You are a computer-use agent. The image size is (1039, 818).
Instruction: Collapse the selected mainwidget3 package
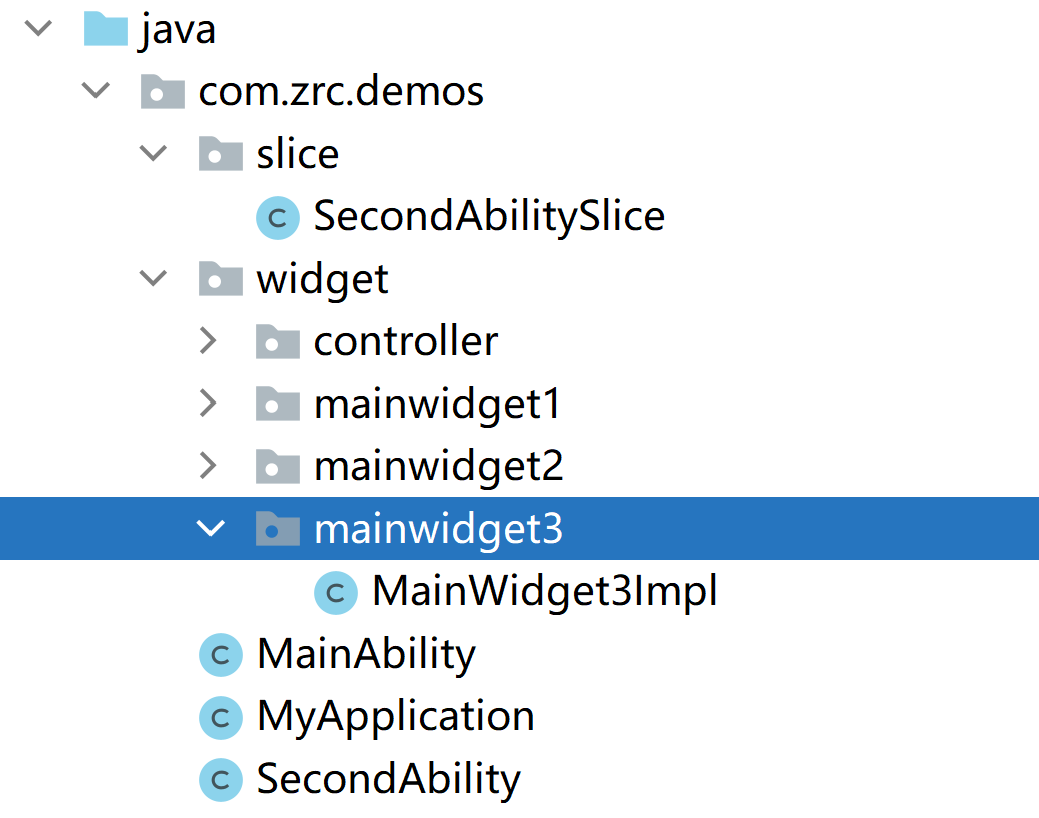[210, 529]
